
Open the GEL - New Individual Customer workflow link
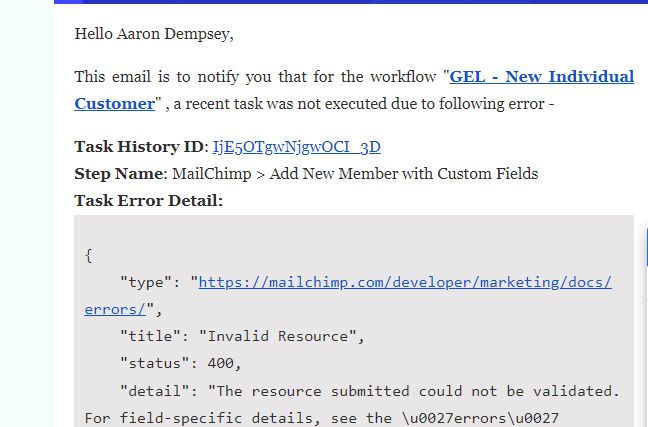pyautogui.click(x=541, y=77)
